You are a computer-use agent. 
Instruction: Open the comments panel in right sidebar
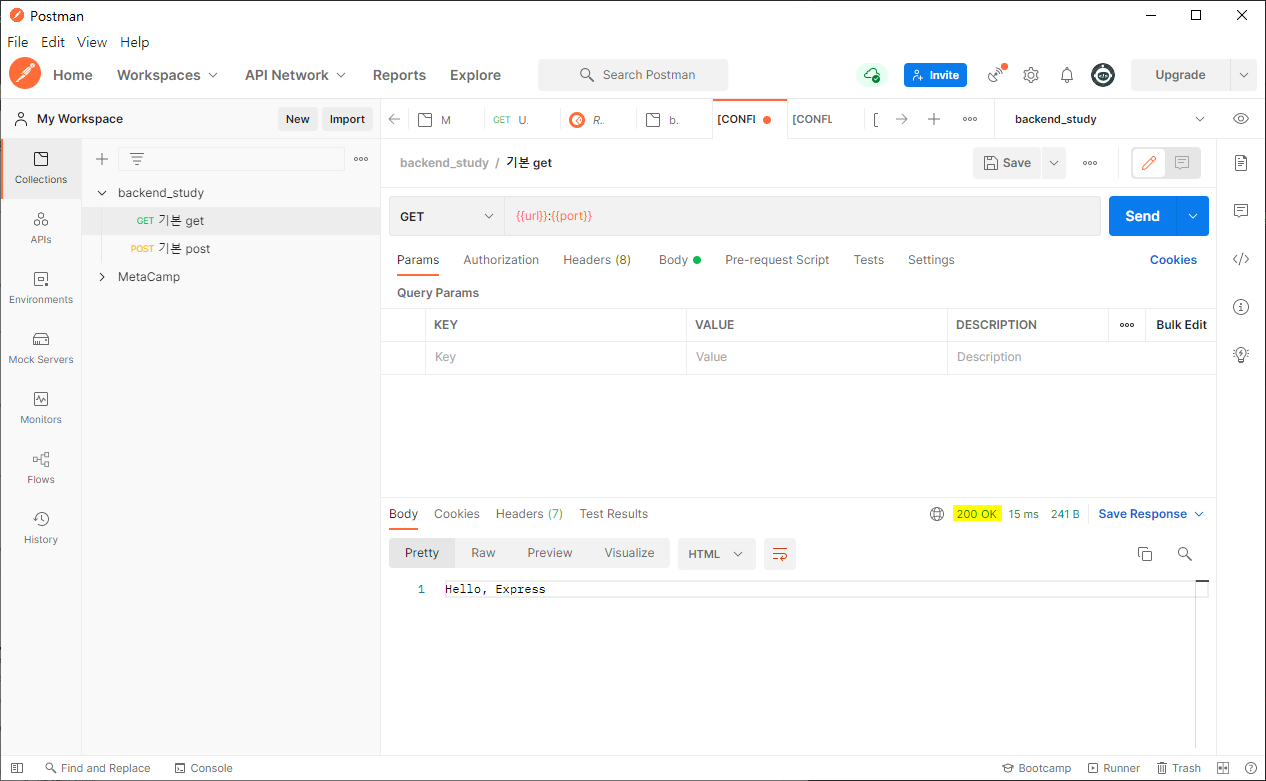[x=1241, y=211]
